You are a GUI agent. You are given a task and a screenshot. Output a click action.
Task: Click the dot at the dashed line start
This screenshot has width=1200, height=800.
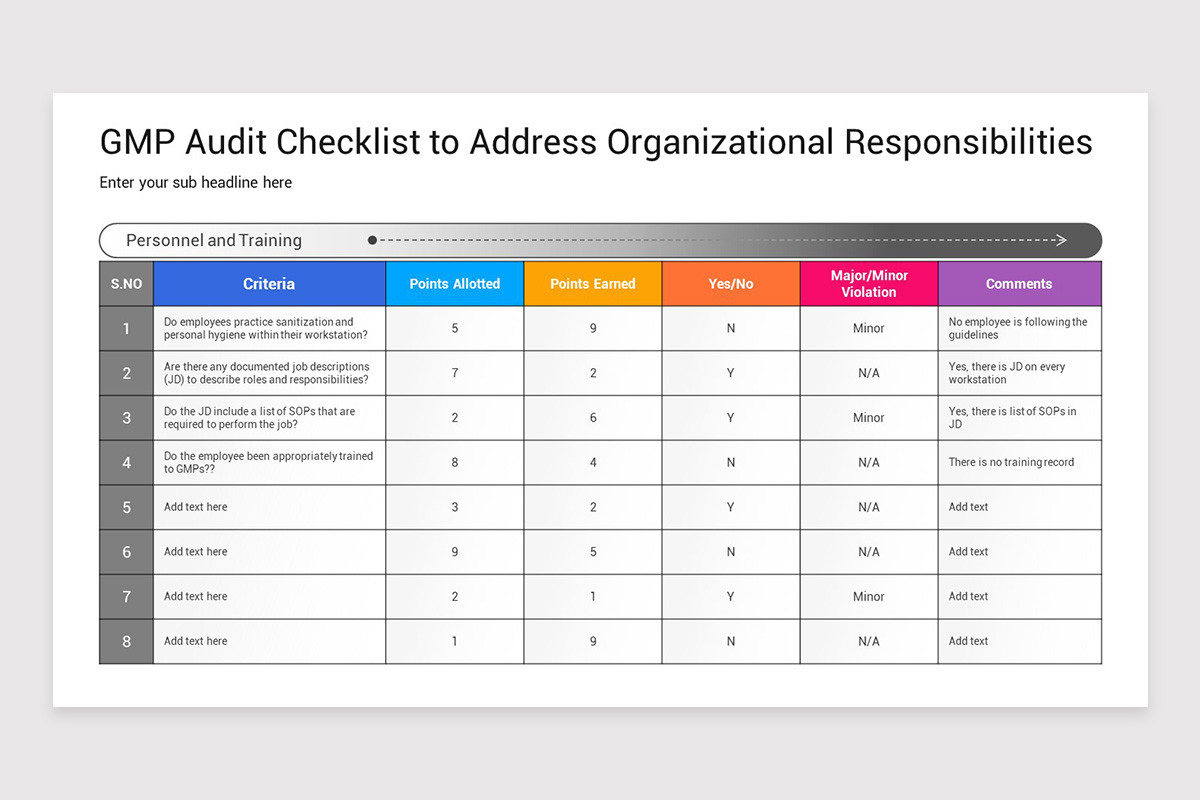point(372,240)
